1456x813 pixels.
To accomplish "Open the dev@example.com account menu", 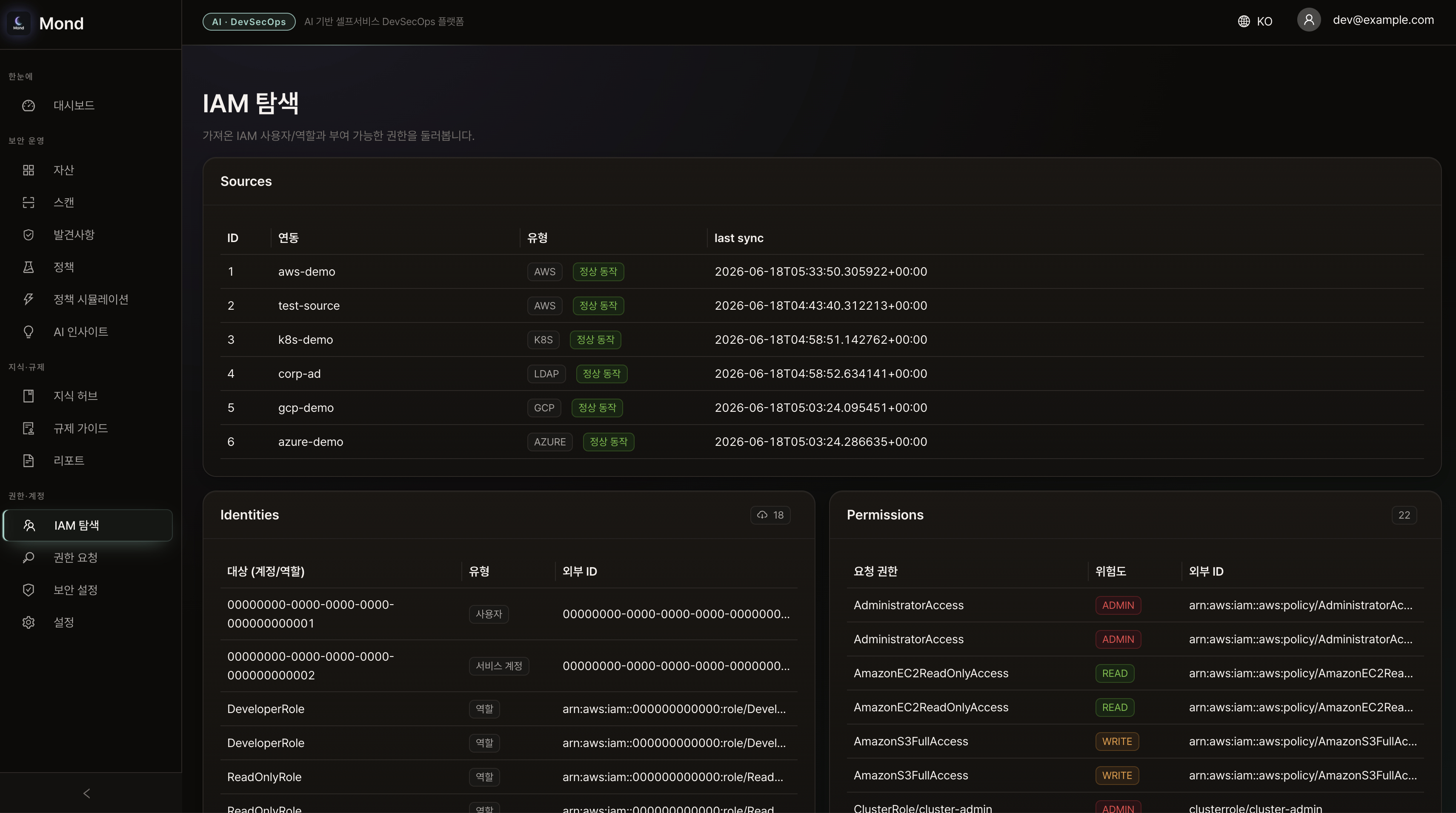I will click(1365, 20).
